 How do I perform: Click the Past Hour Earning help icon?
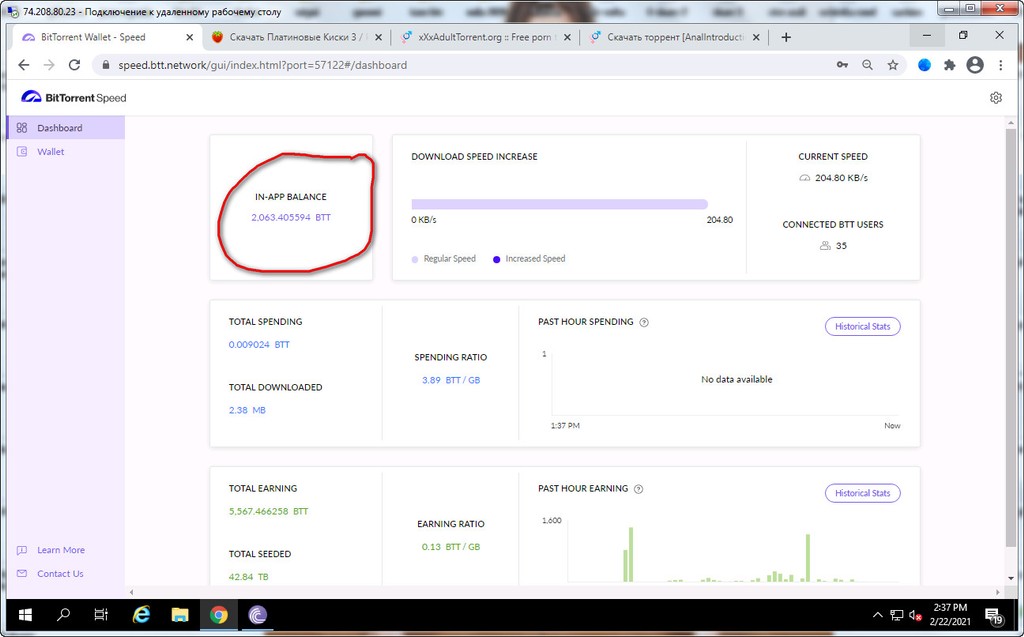(639, 489)
